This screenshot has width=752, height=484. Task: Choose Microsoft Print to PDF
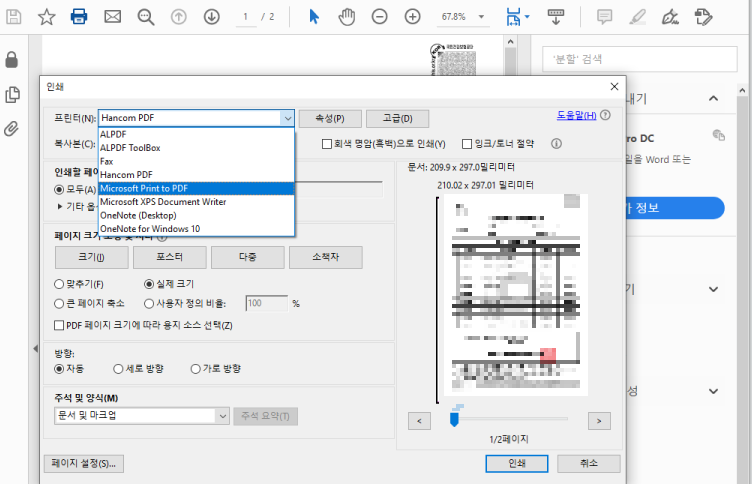196,189
